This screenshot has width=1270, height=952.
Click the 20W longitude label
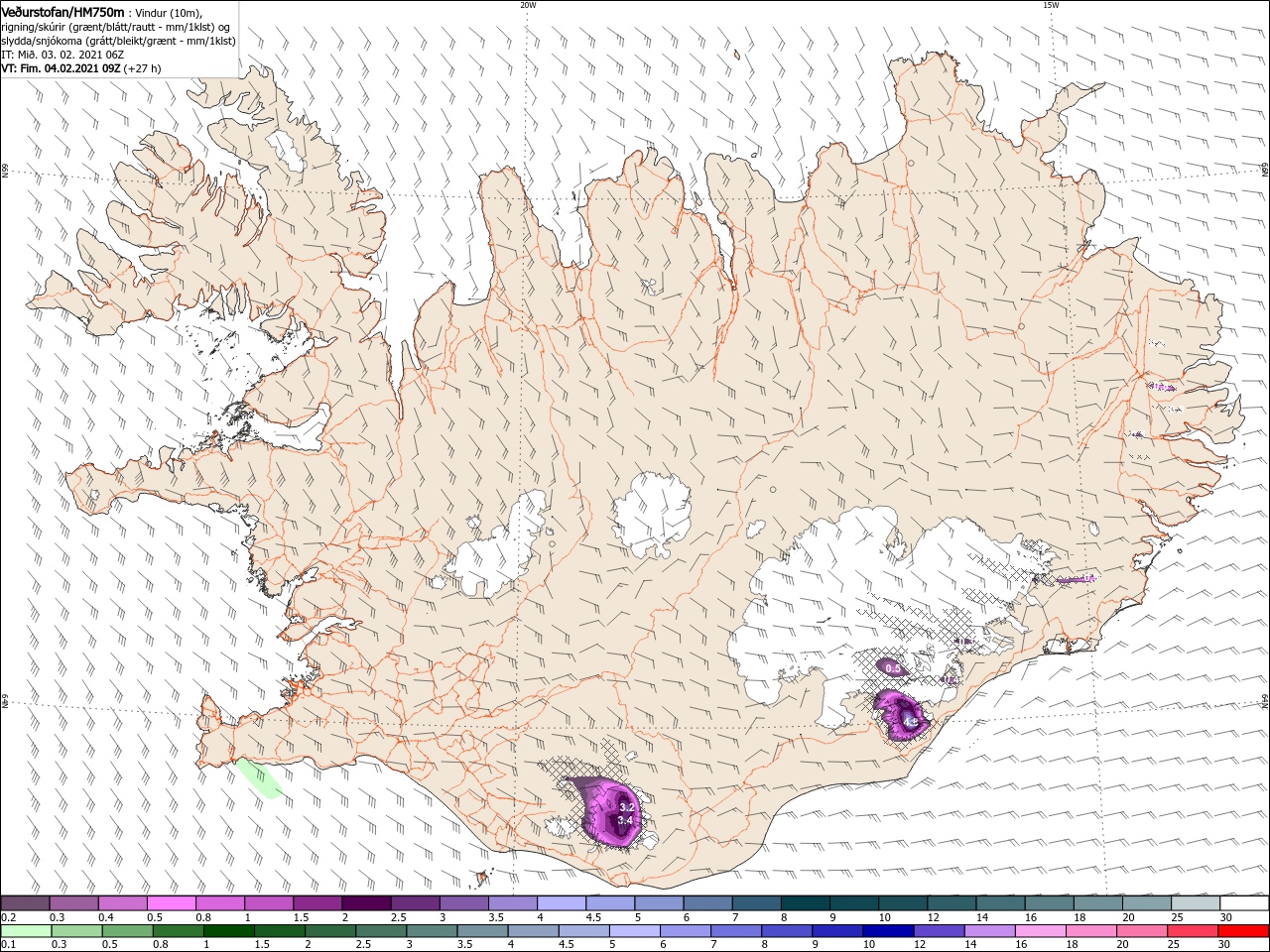(x=528, y=5)
